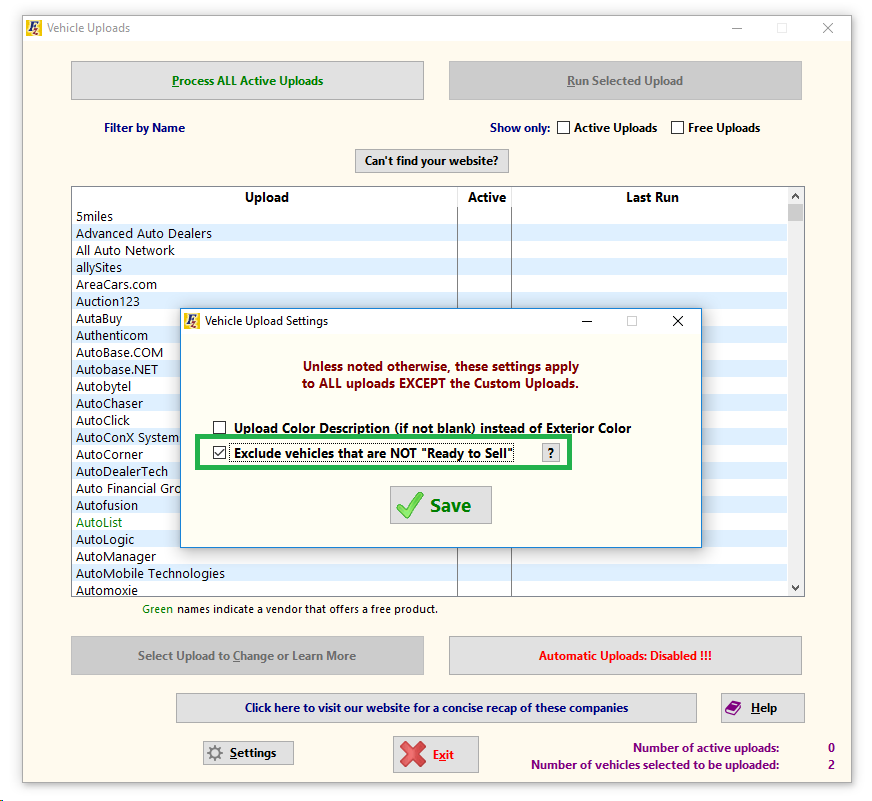The height and width of the screenshot is (801, 872).
Task: Select Automoxie in upload list
Action: coord(429,590)
